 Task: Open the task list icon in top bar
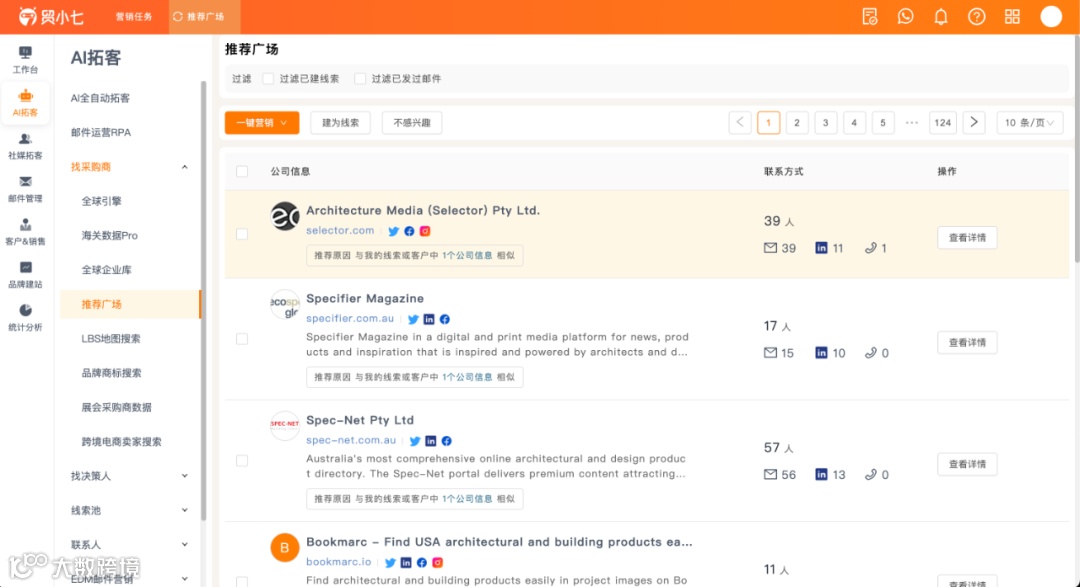870,17
